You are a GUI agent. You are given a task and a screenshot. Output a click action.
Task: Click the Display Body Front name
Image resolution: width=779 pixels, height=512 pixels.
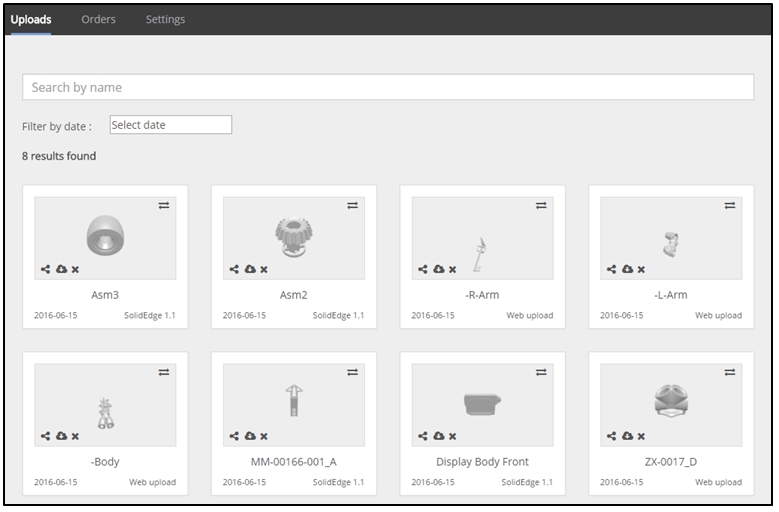[x=482, y=462]
